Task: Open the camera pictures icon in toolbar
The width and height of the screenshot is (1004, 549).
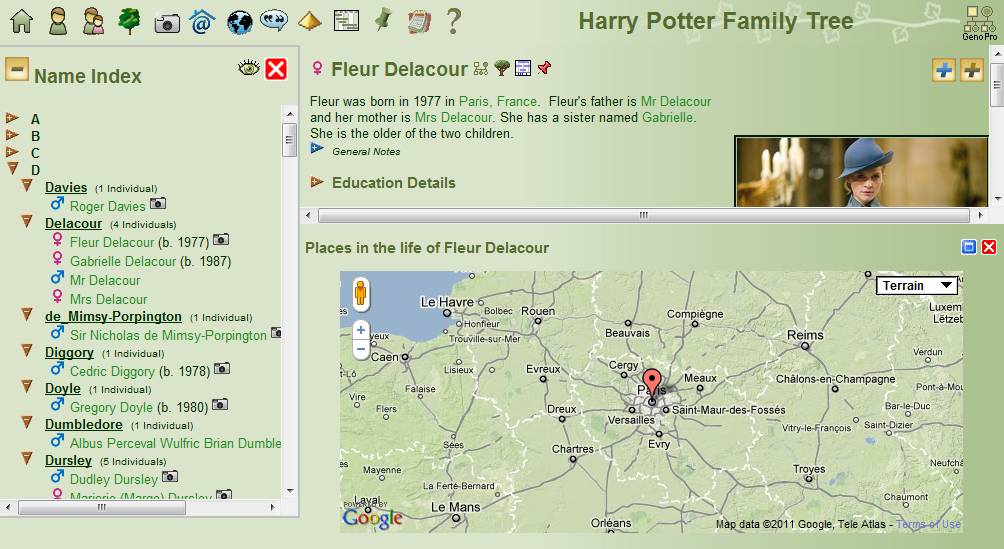Action: [166, 24]
